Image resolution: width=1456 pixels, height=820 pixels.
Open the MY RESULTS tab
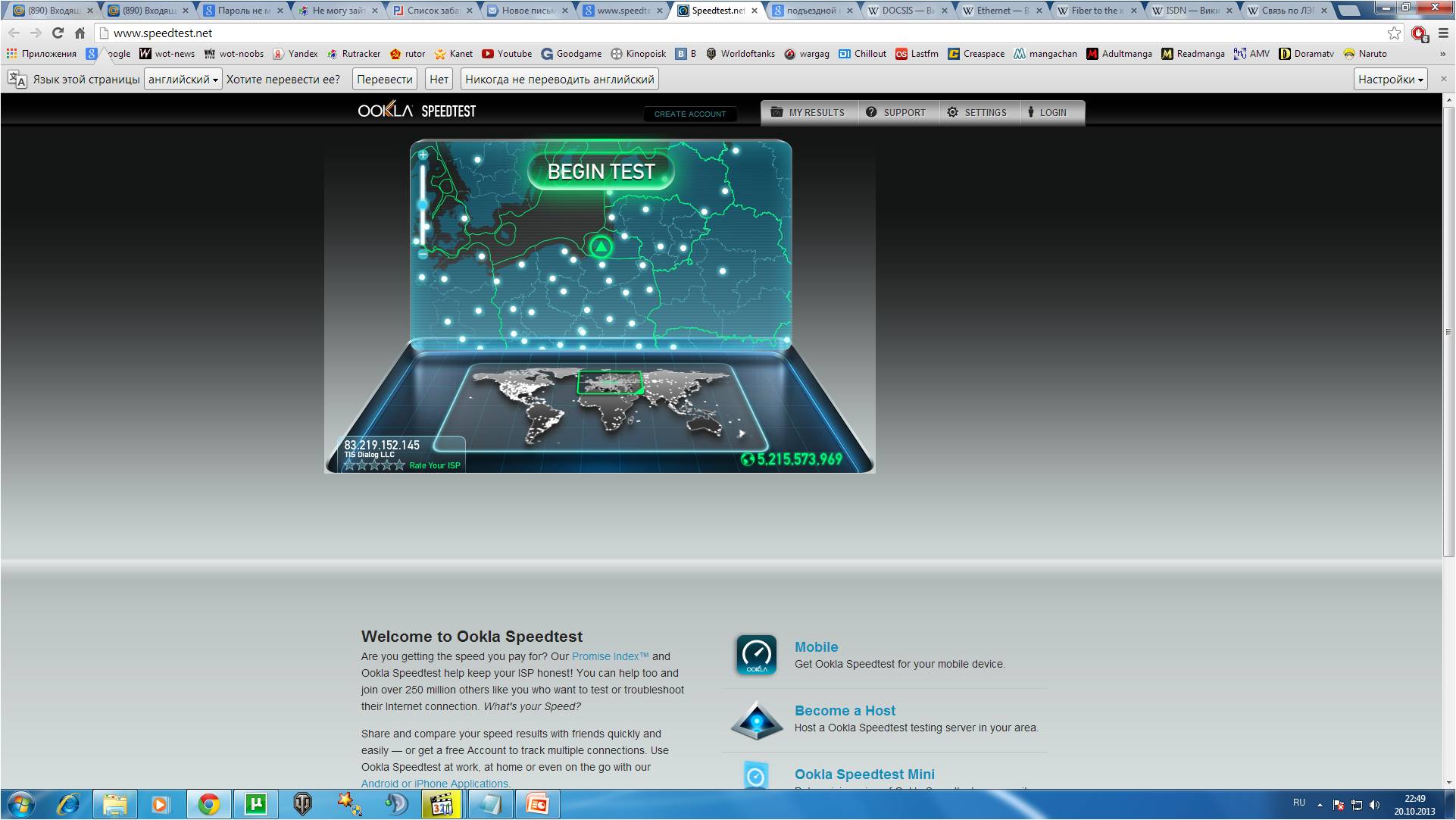[x=808, y=112]
